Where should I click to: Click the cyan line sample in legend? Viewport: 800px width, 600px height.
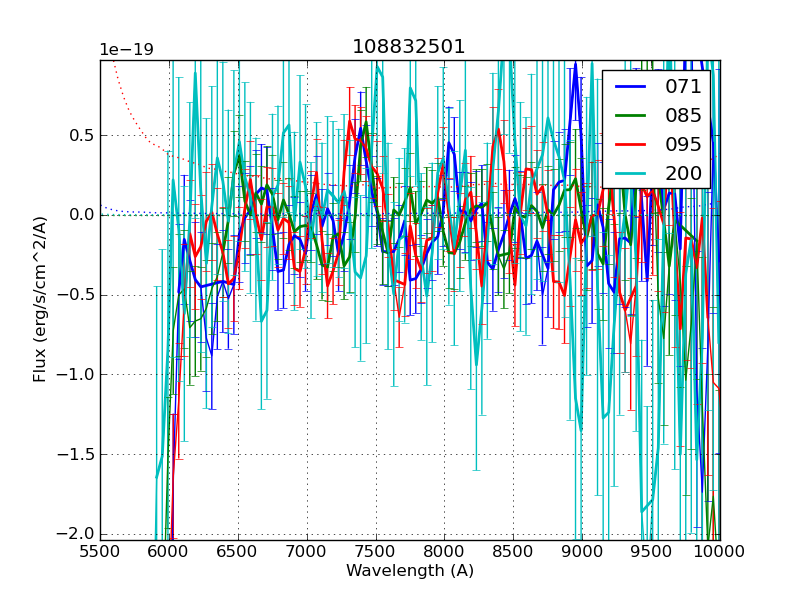[x=630, y=173]
